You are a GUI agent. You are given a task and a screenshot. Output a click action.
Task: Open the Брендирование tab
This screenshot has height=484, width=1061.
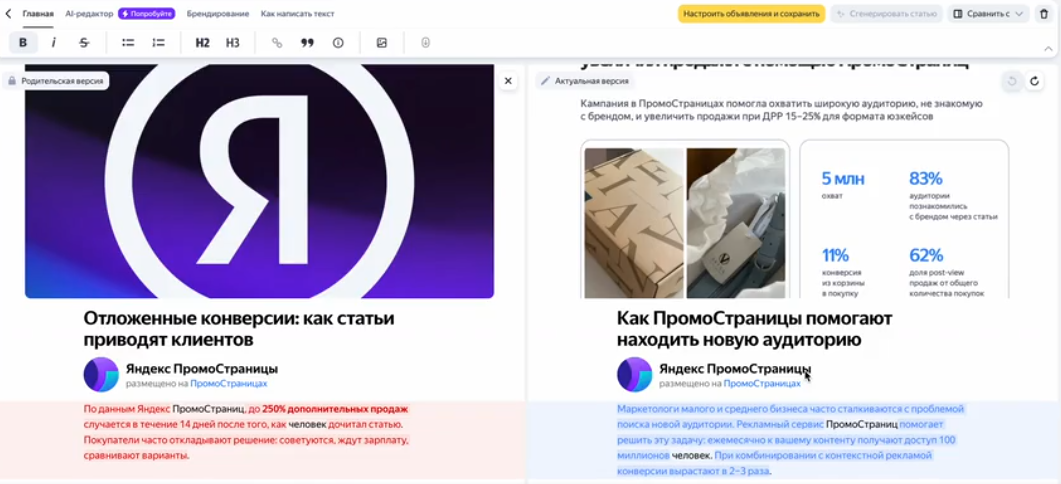218,14
